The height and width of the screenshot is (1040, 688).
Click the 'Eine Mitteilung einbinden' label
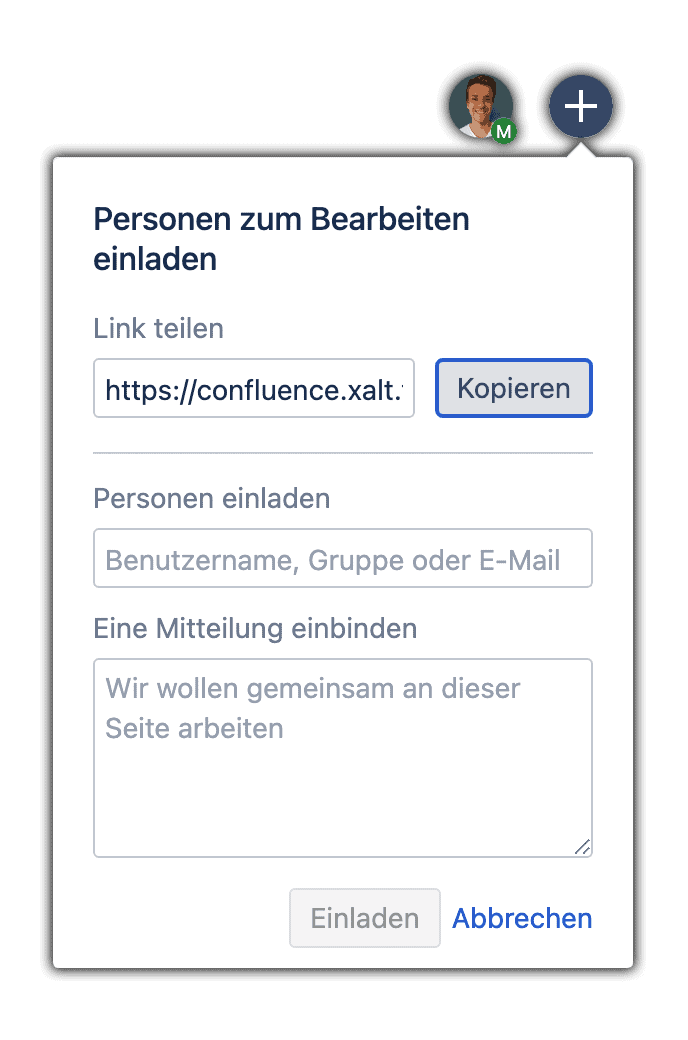(x=255, y=628)
